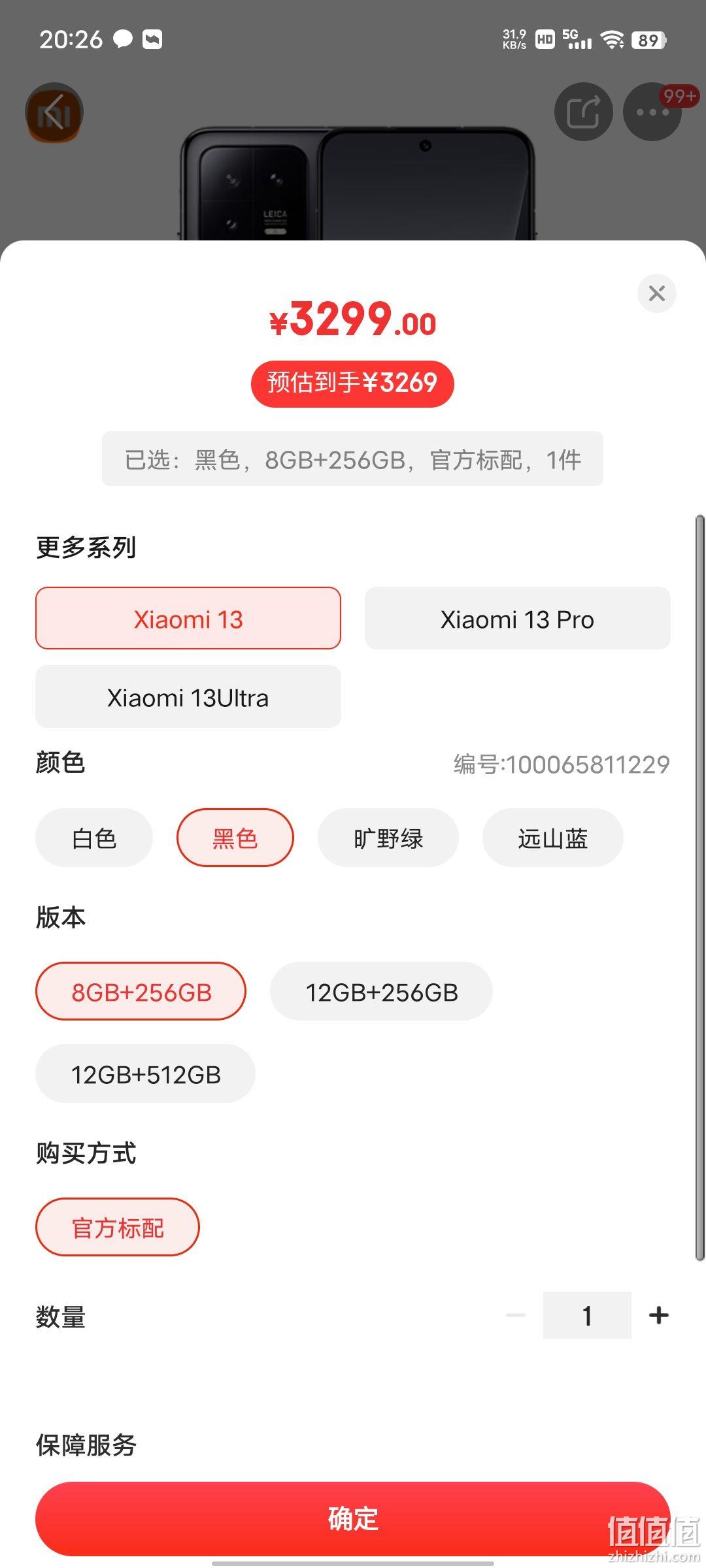This screenshot has width=706, height=1568.
Task: Confirm selection with 确定 button
Action: (353, 1518)
